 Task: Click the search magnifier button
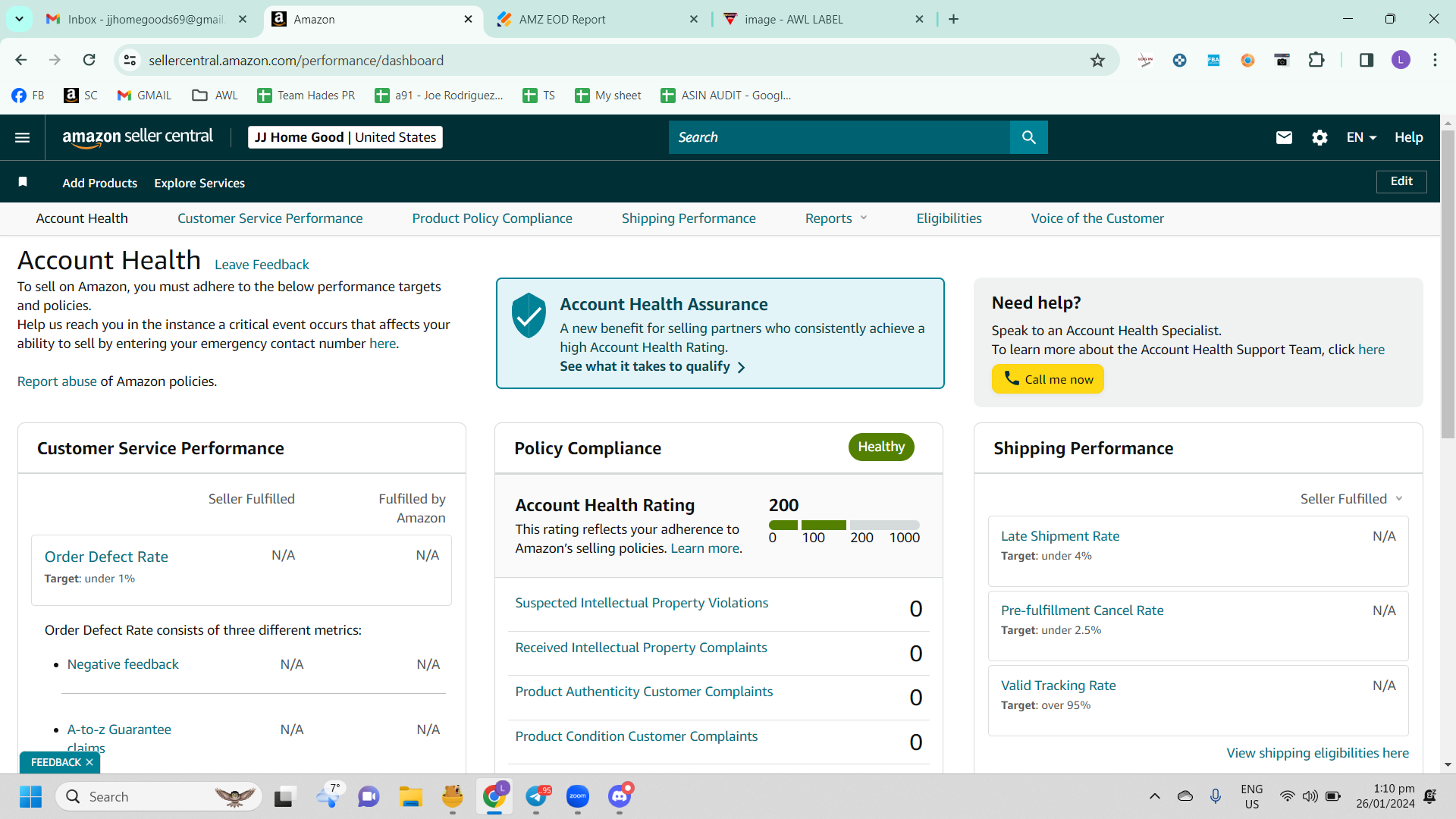1028,137
